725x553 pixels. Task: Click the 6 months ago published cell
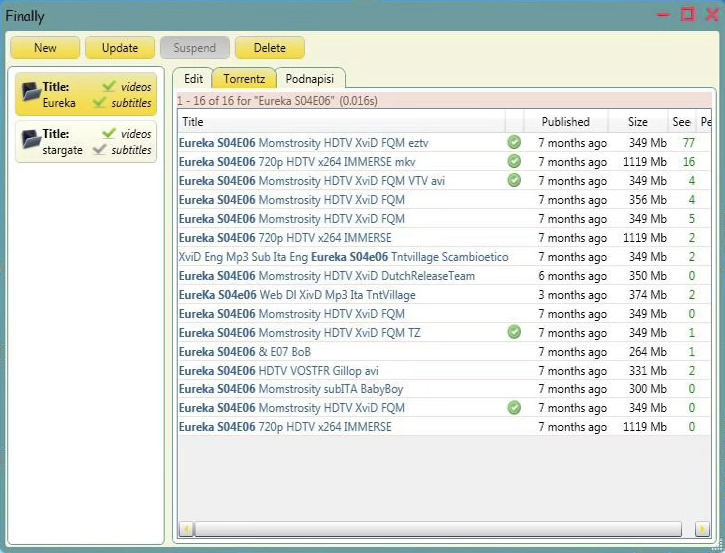click(x=572, y=276)
